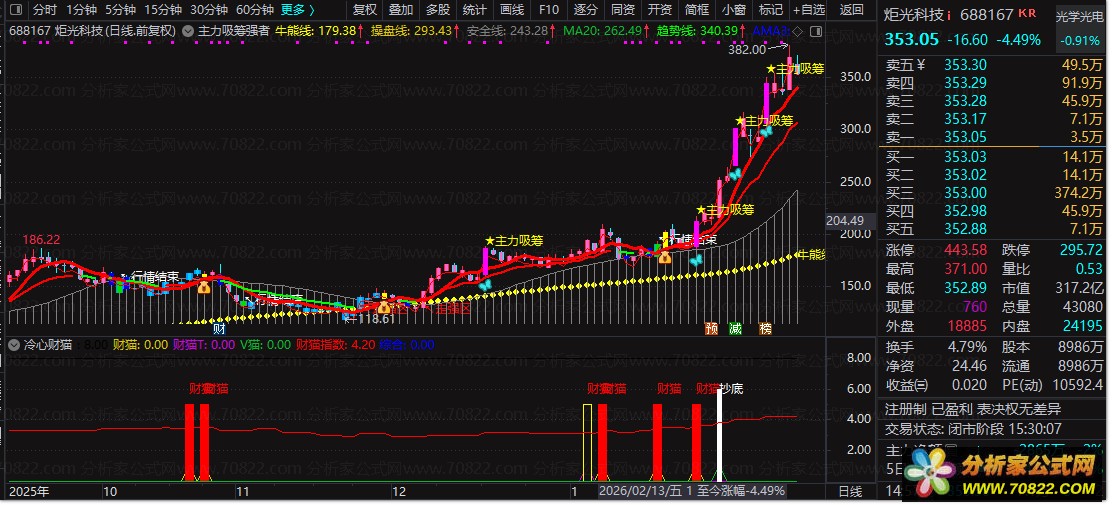Screen dimensions: 1112x505
Task: Open the 复权 adjustment option
Action: tap(365, 10)
